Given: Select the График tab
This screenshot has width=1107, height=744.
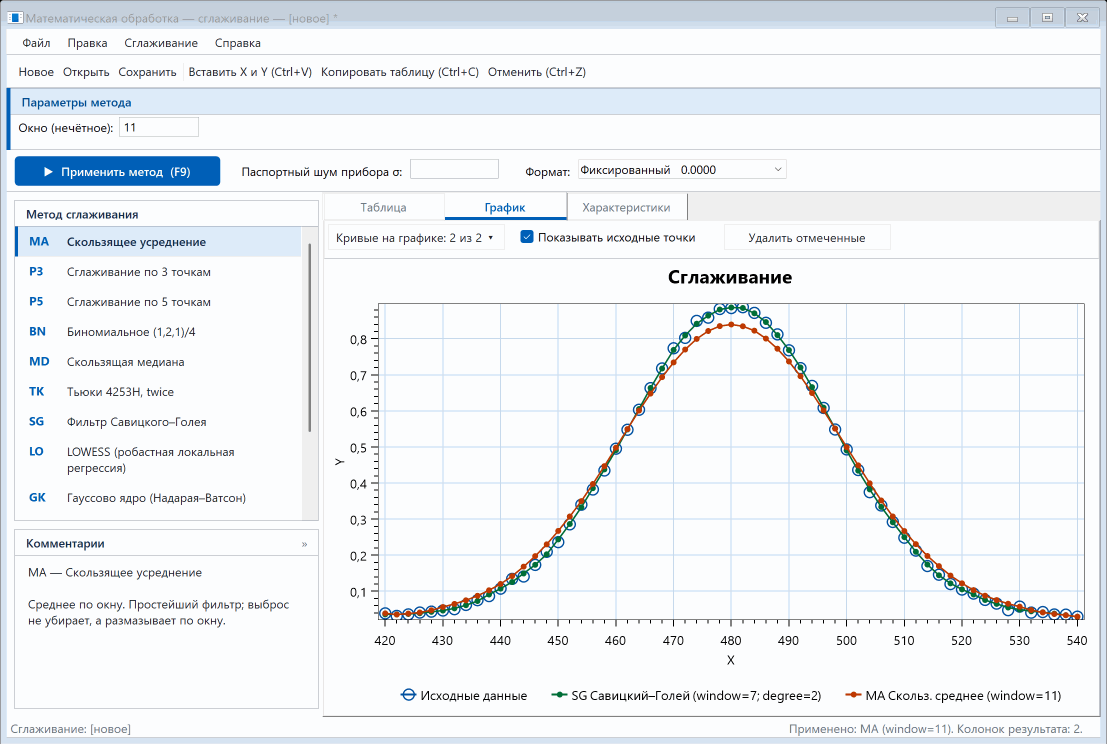Looking at the screenshot, I should pos(505,208).
